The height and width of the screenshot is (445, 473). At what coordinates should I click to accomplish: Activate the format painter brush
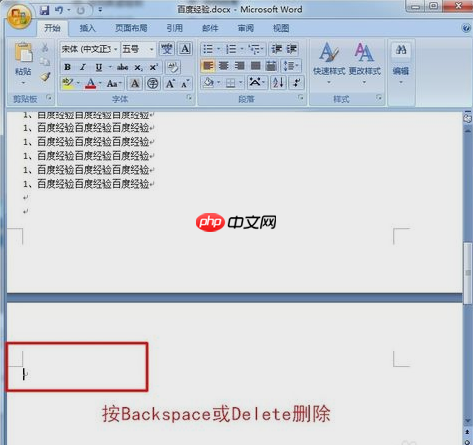[45, 77]
